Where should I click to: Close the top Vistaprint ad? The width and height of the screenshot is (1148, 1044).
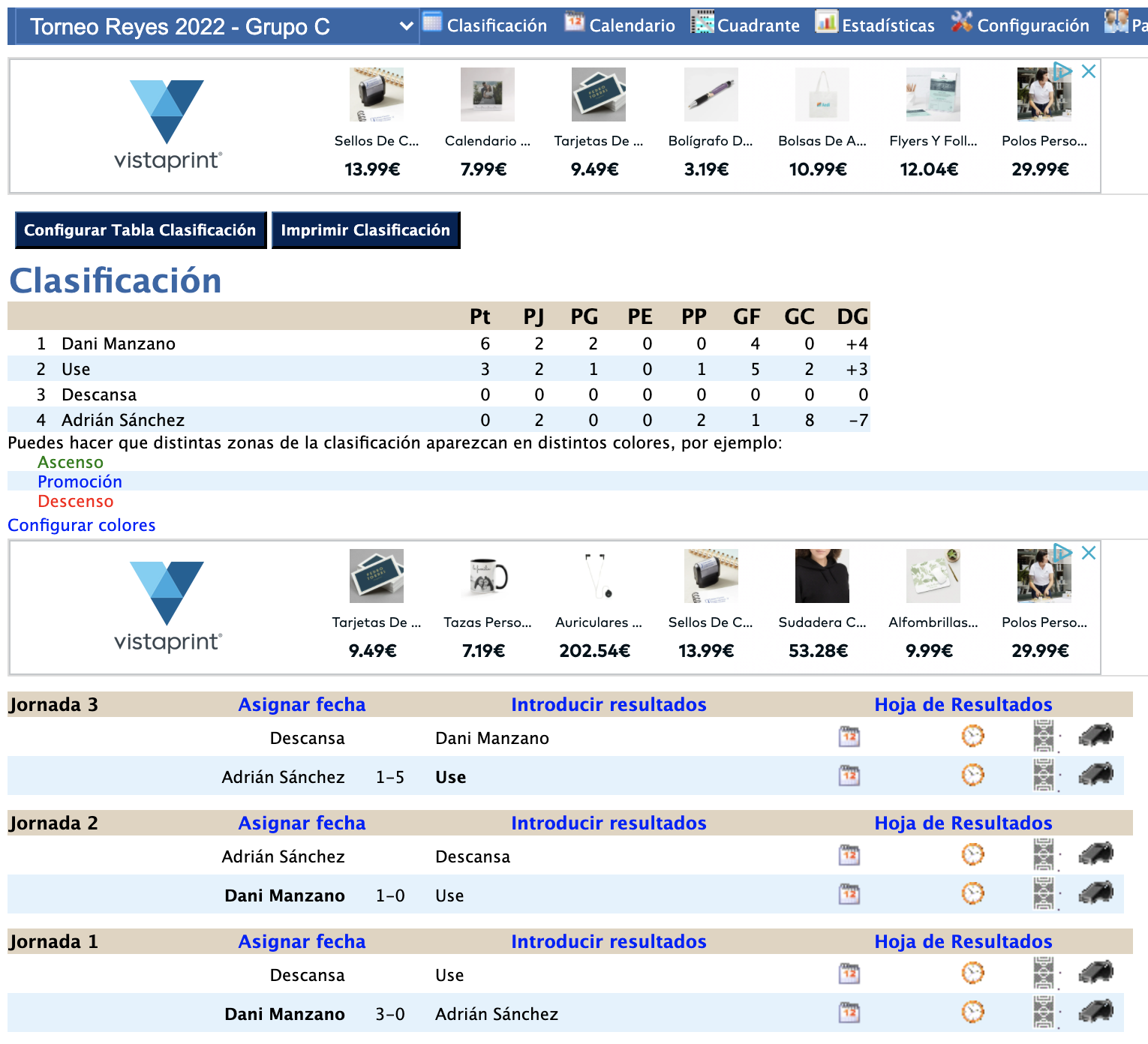(1089, 71)
